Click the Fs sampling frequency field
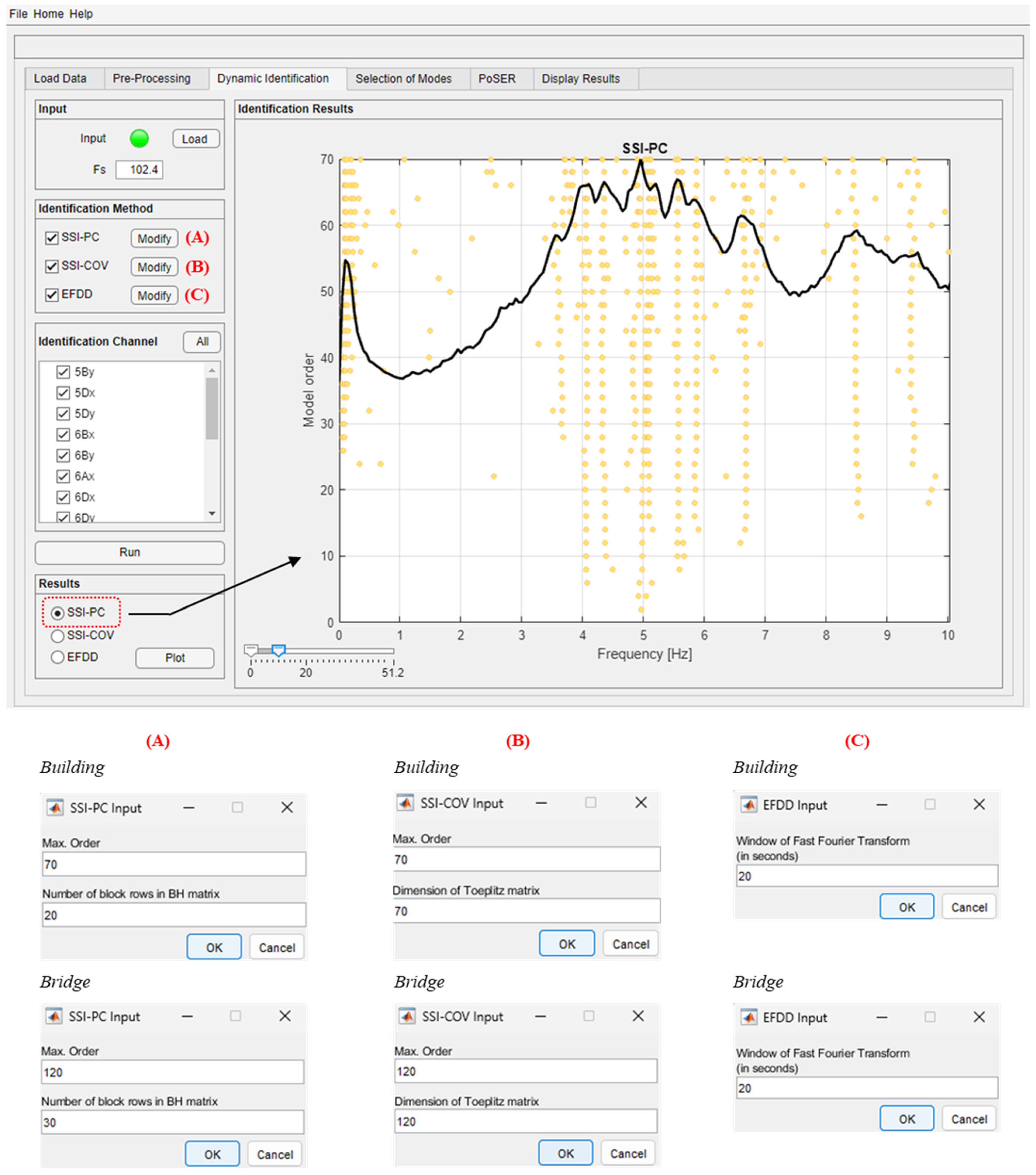This screenshot has height=1175, width=1036. pos(139,170)
